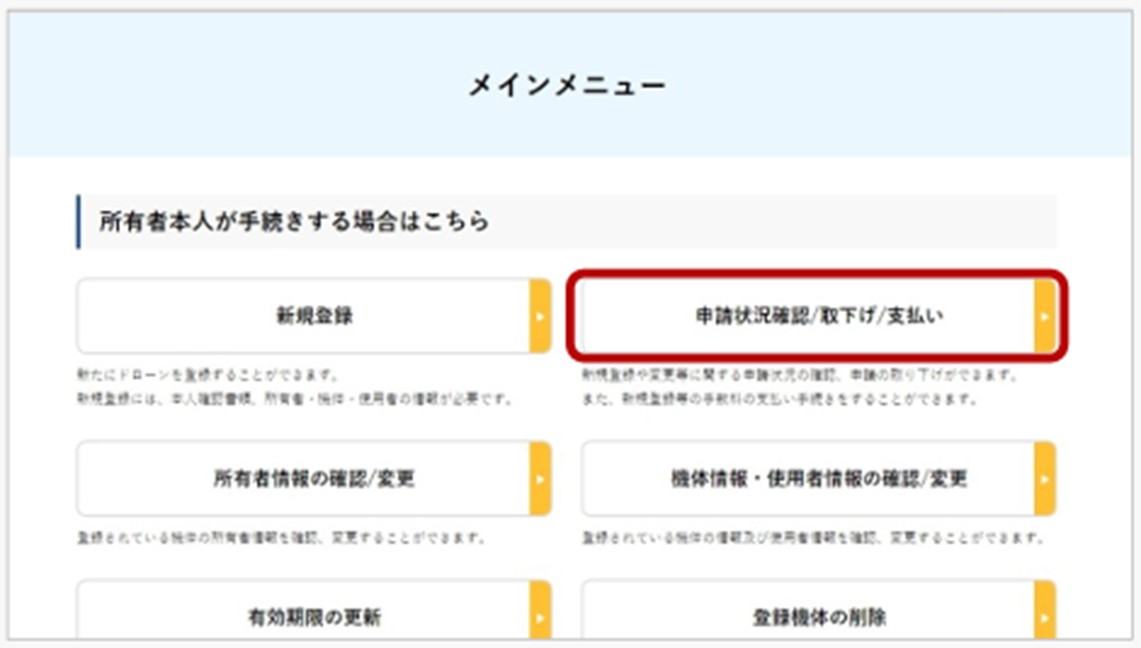
Task: Click the 所有者本人が手続きする場合はこちら section heading
Action: click(294, 221)
